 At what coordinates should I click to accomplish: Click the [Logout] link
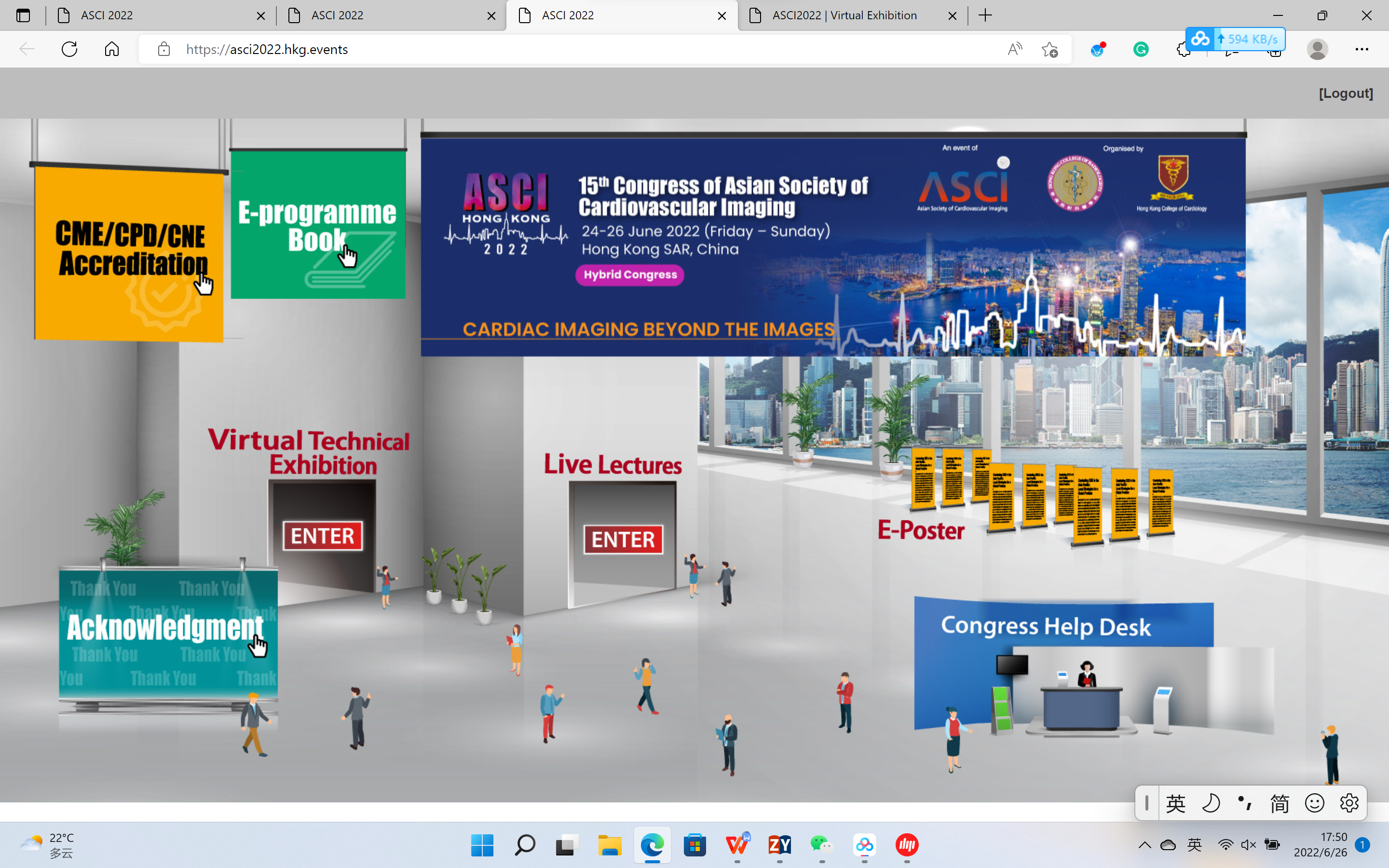point(1346,93)
